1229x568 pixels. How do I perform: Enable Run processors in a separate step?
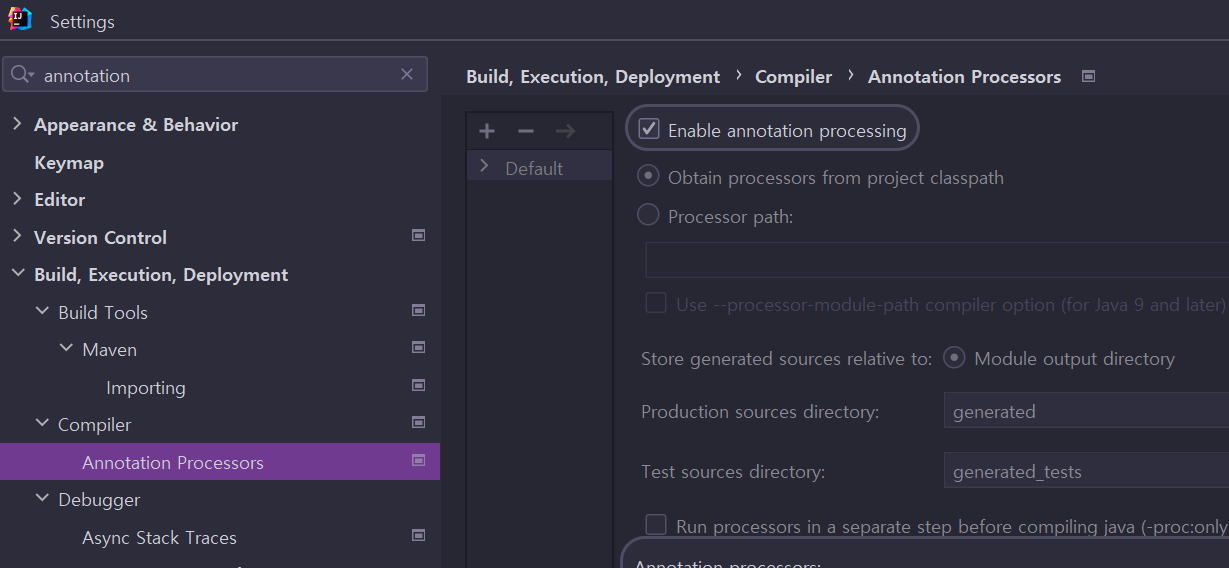656,525
